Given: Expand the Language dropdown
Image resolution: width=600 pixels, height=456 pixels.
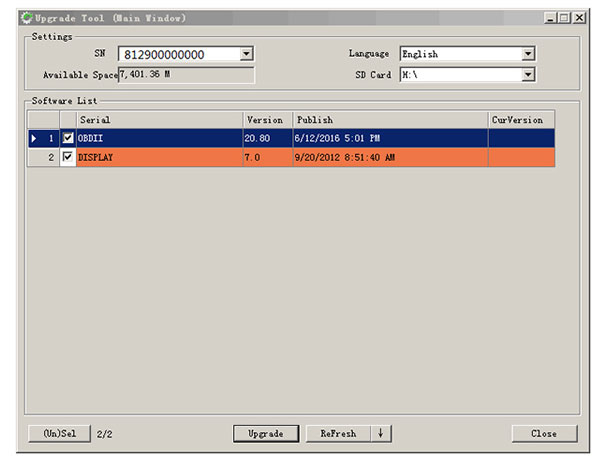Looking at the screenshot, I should click(527, 54).
